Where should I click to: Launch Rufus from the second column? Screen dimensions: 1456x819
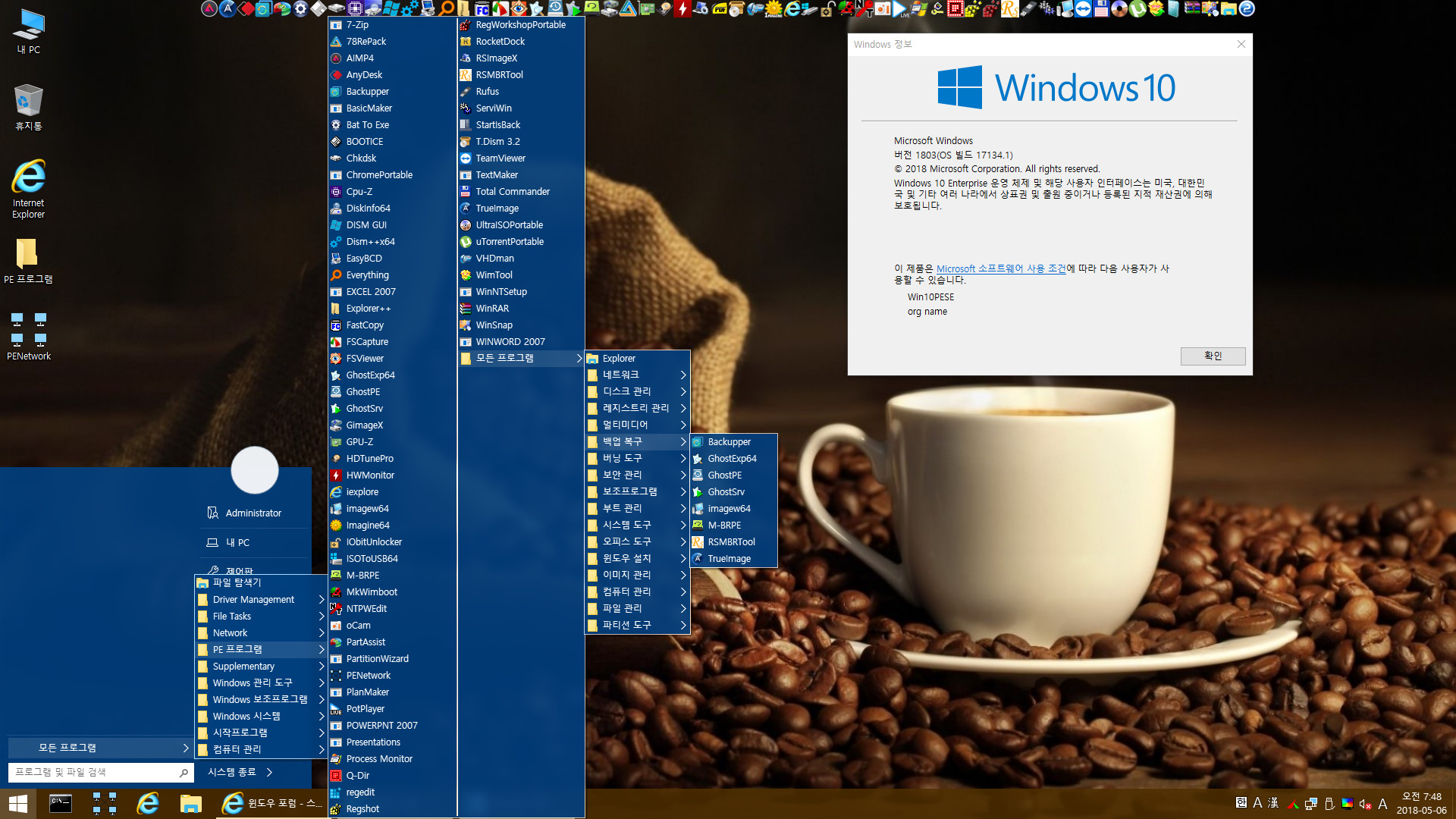521,92
